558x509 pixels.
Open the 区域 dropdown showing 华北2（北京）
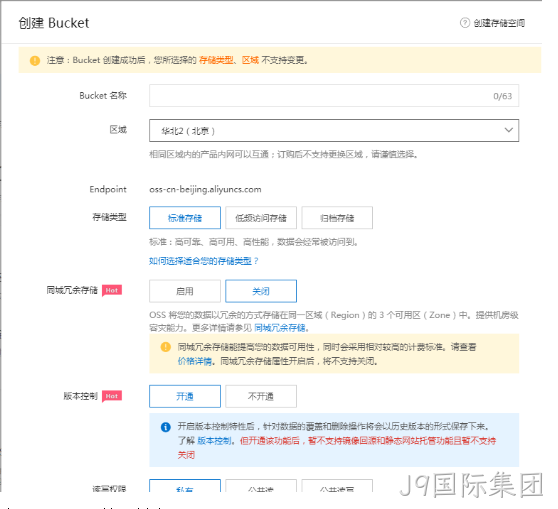[x=334, y=131]
